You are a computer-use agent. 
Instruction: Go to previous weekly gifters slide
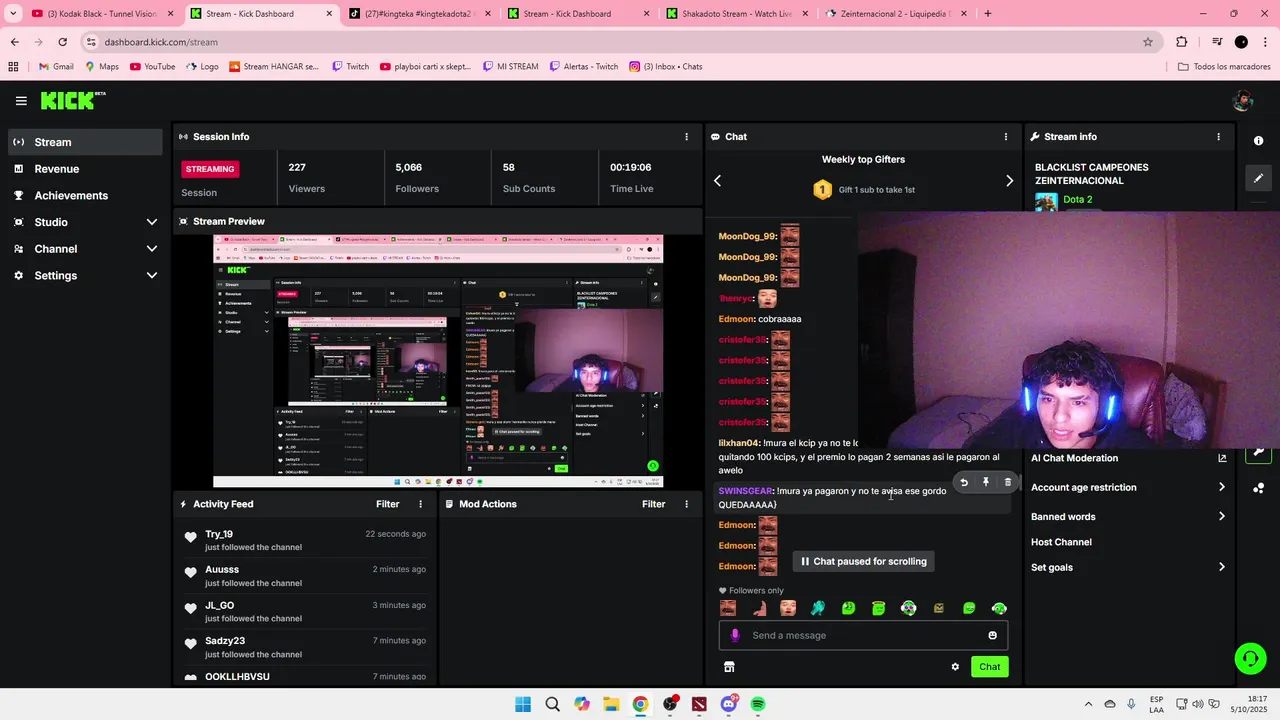coord(717,181)
